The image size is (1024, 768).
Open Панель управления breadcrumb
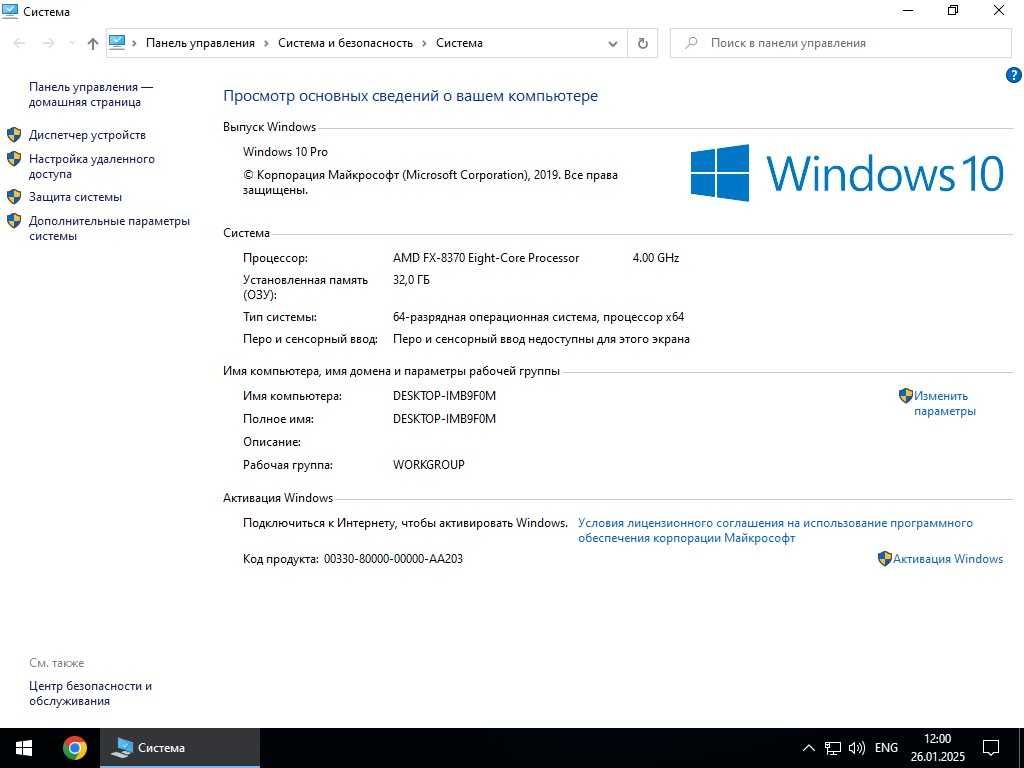tap(200, 43)
